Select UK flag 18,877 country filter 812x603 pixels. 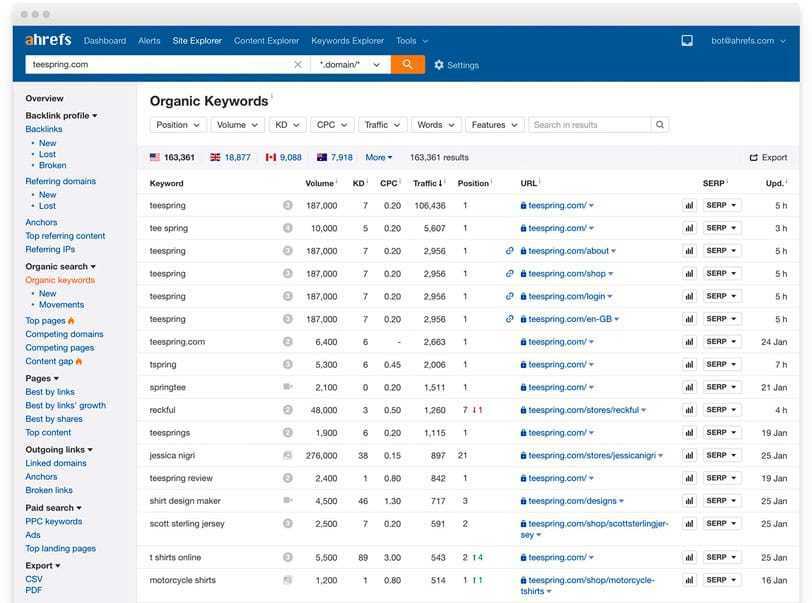pos(230,157)
